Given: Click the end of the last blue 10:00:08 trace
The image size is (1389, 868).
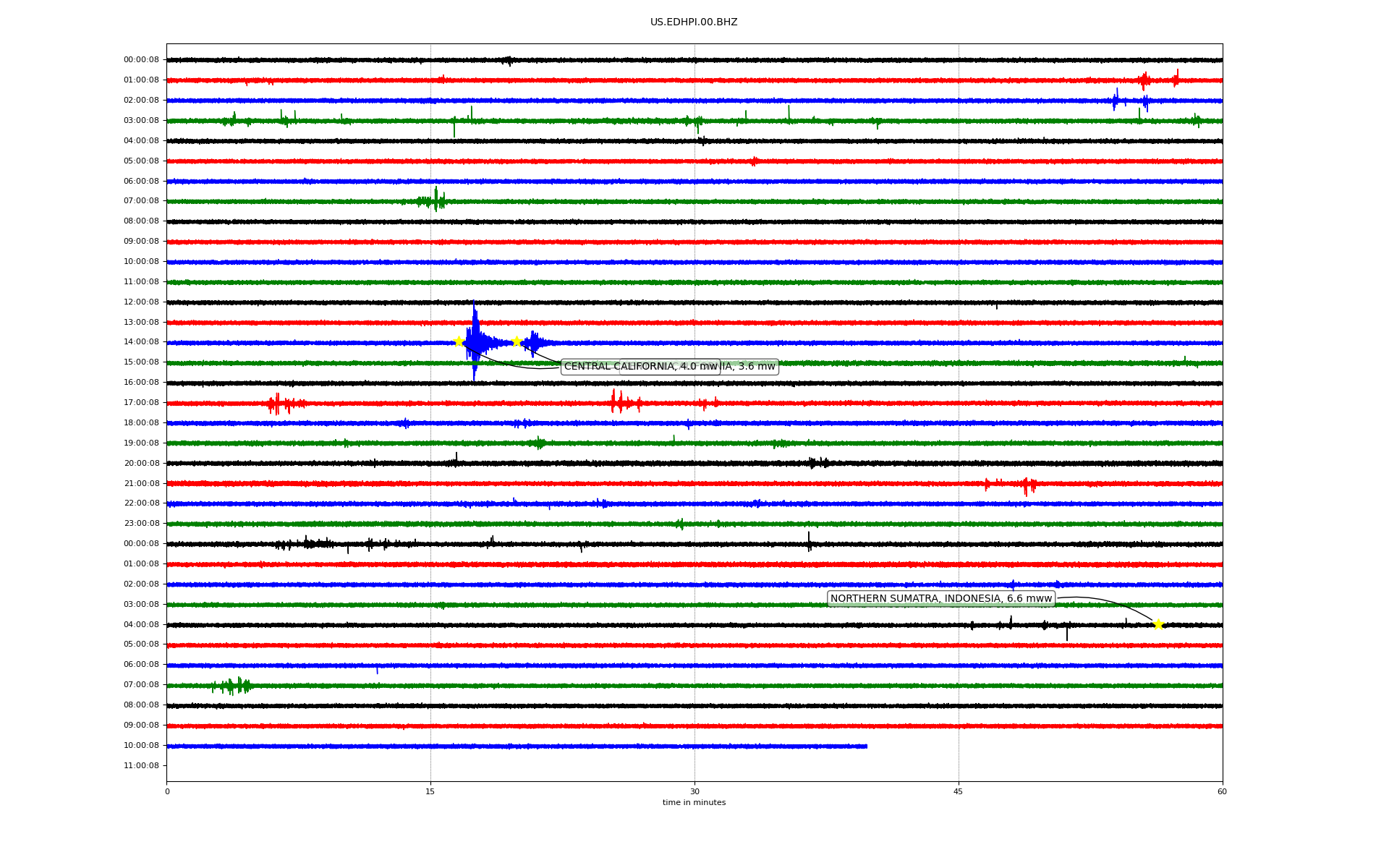Looking at the screenshot, I should point(866,746).
